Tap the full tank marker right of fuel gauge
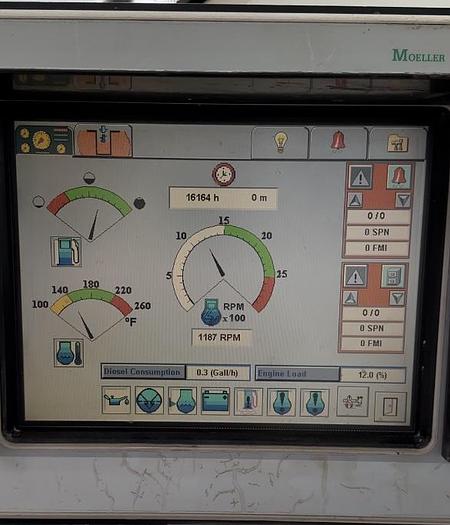 139,203
